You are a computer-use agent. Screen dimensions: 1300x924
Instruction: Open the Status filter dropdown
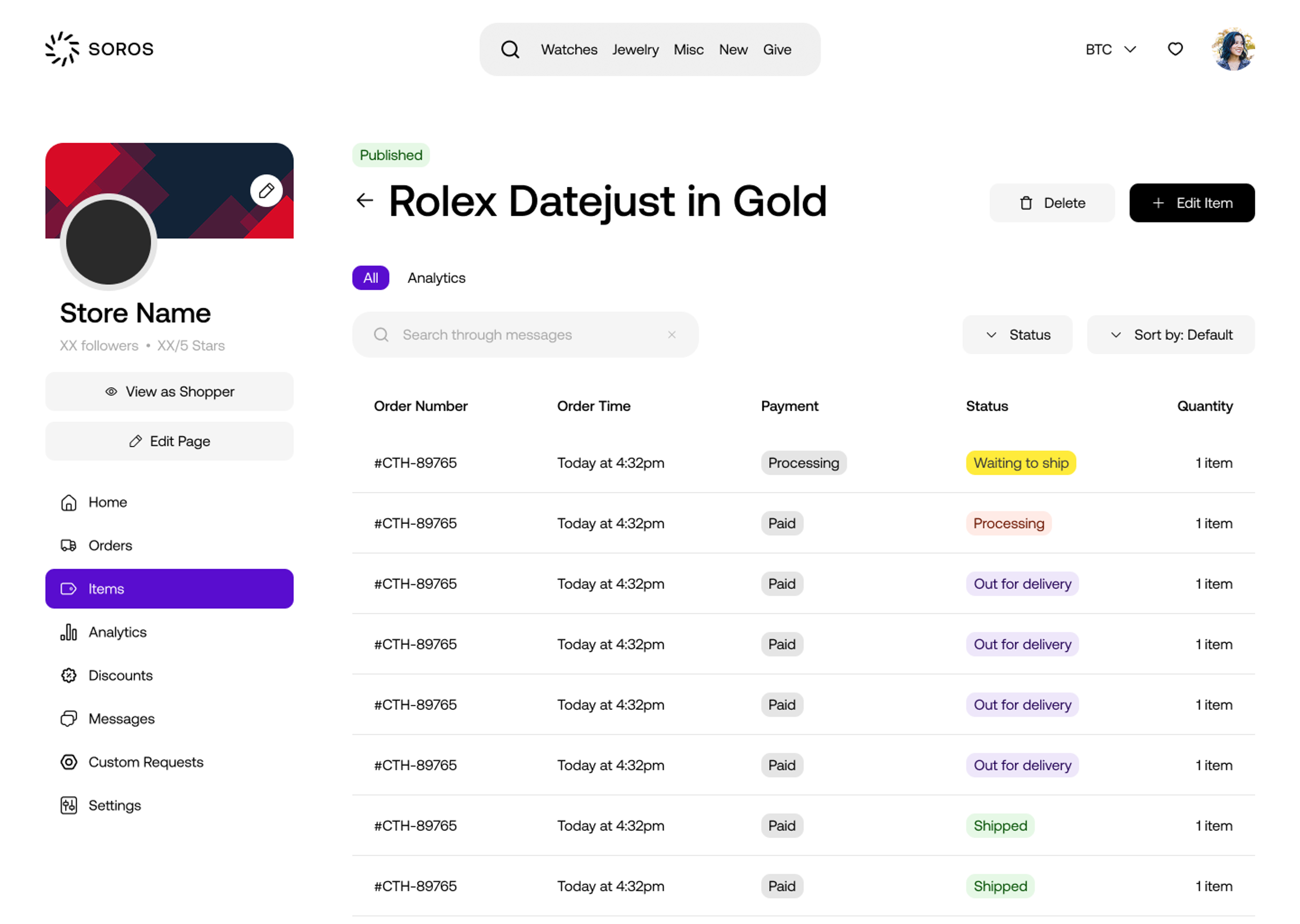click(x=1017, y=335)
